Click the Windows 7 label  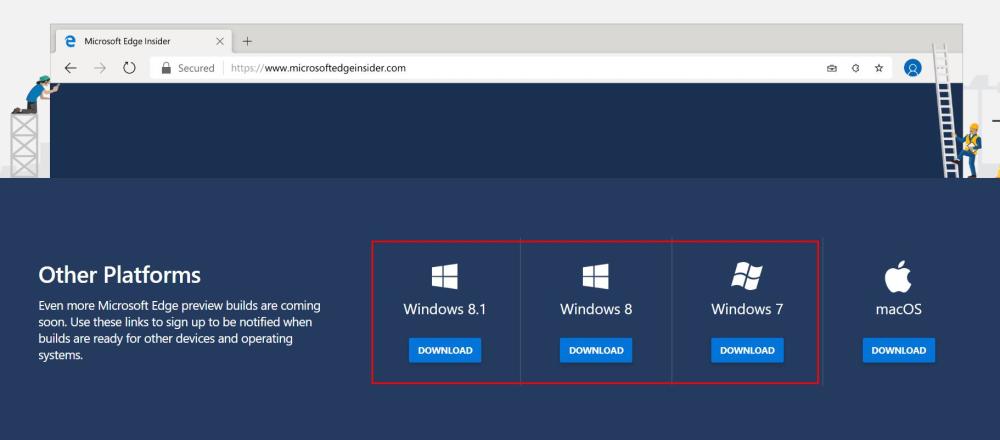(x=747, y=310)
